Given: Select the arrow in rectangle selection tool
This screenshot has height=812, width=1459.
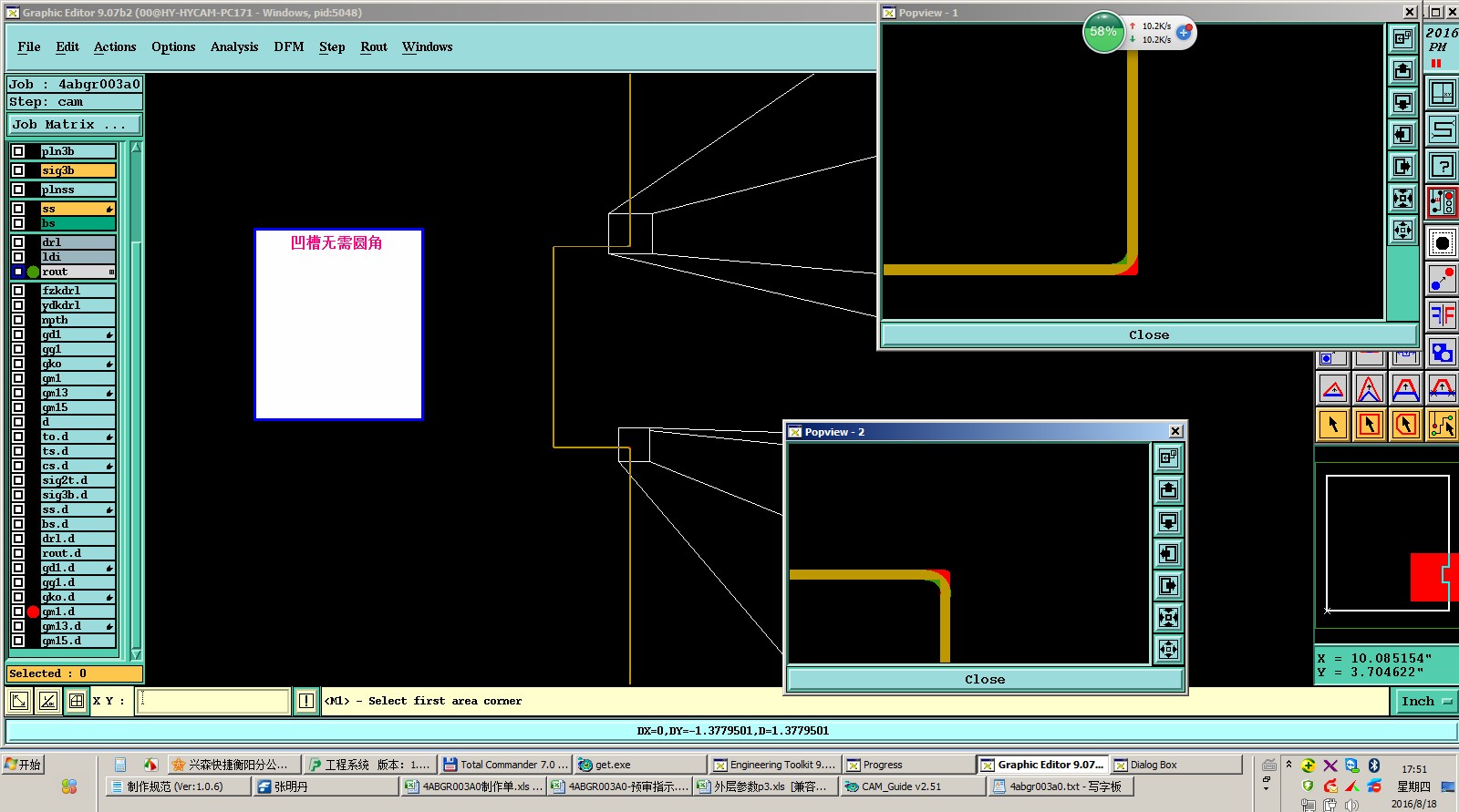Looking at the screenshot, I should coord(1370,425).
